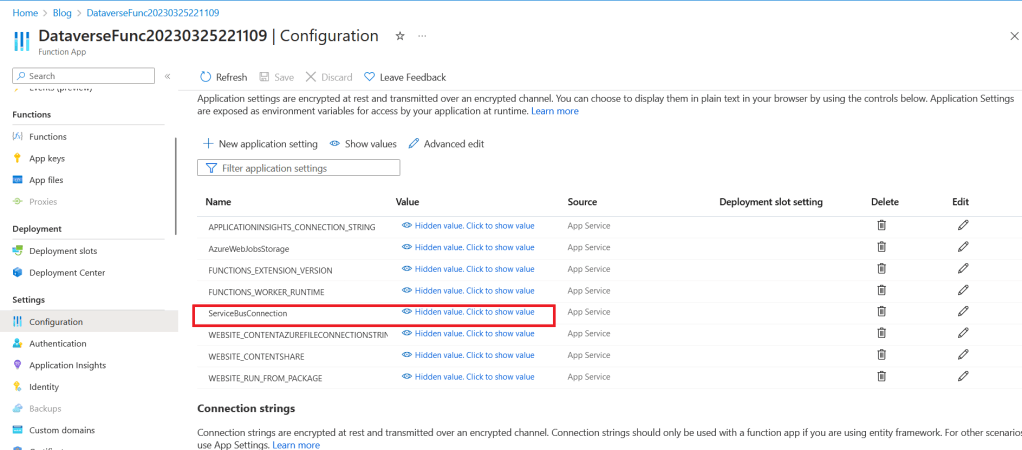The image size is (1022, 450).
Task: Follow Learn more link under Connection strings
Action: pos(296,445)
